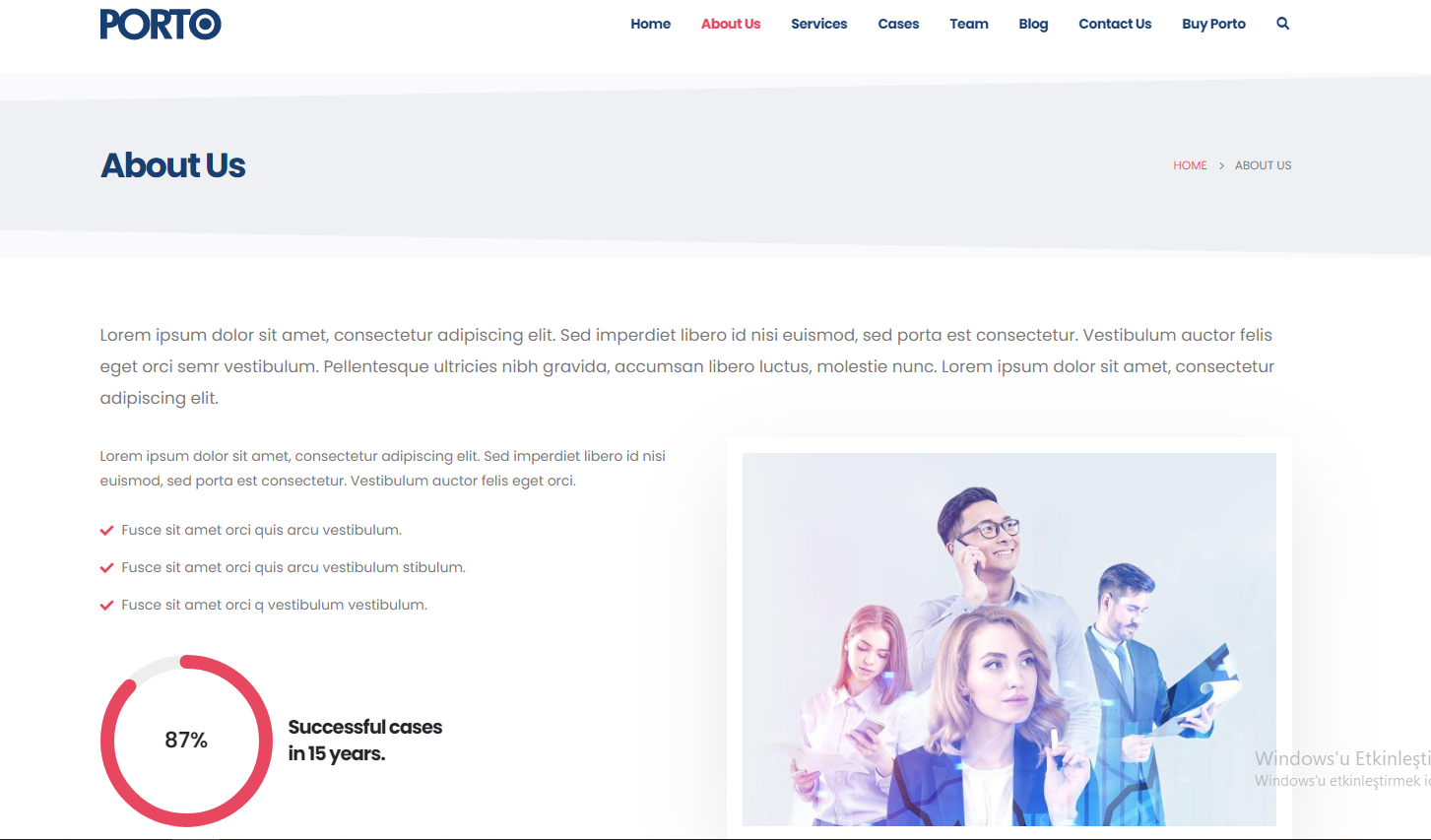
Task: Open the Blog menu item
Action: (x=1033, y=24)
